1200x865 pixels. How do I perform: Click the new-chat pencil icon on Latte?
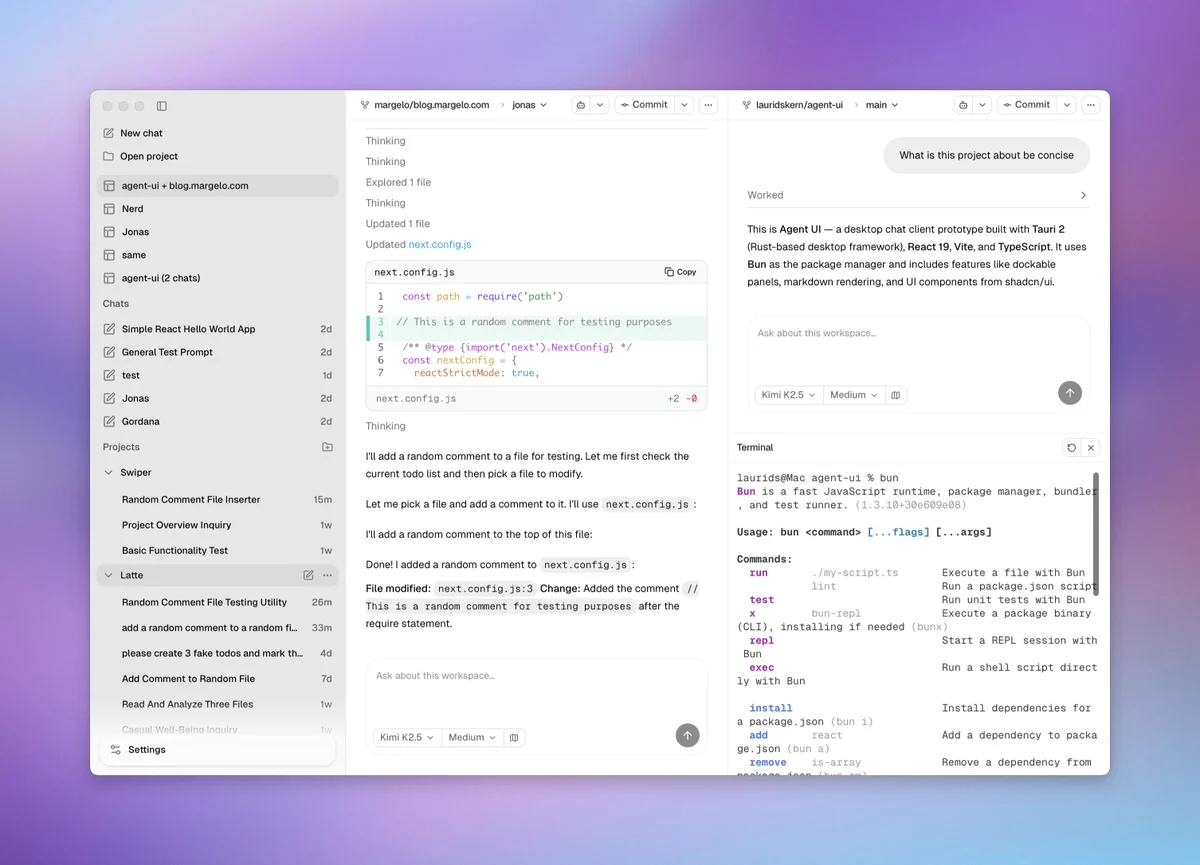(309, 576)
